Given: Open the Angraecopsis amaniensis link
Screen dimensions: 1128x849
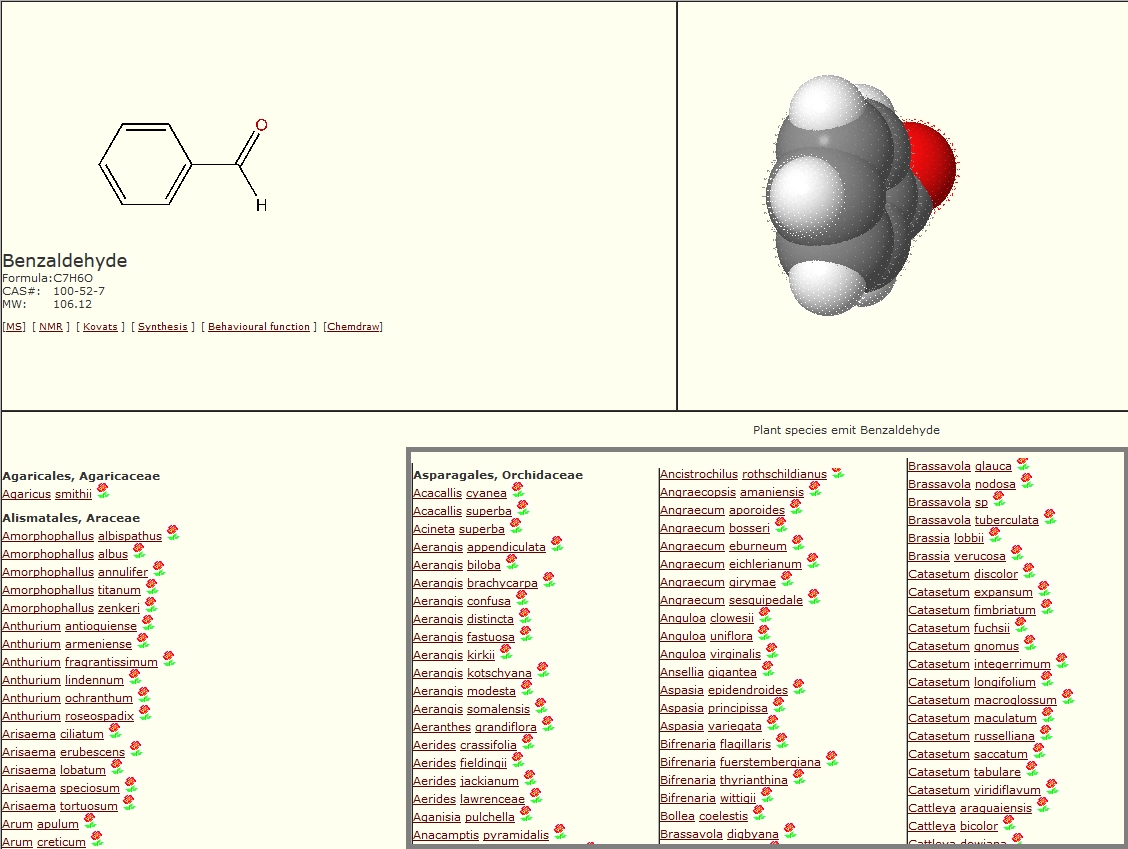Looking at the screenshot, I should [732, 492].
